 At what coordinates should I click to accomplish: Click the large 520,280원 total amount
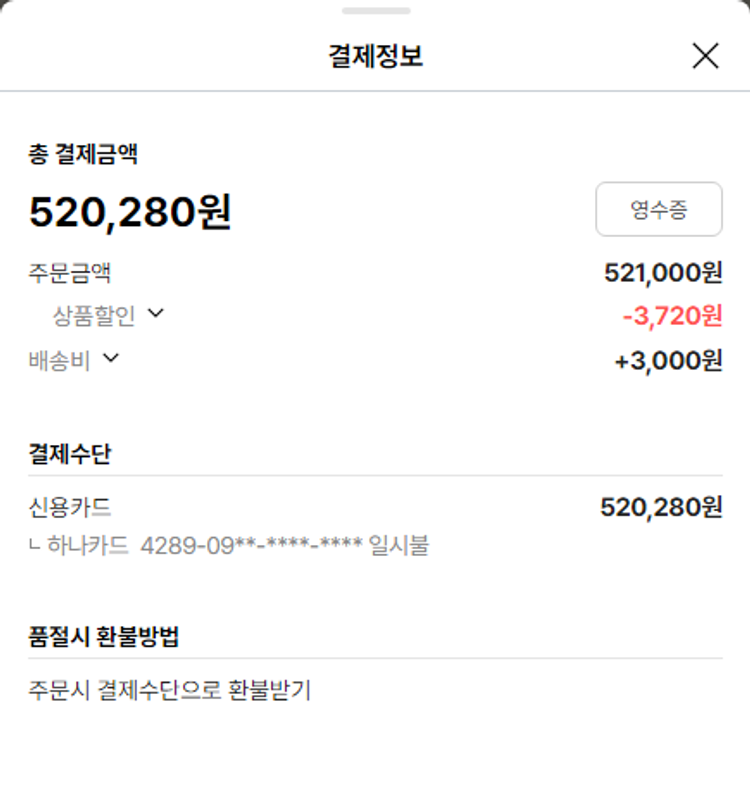130,212
